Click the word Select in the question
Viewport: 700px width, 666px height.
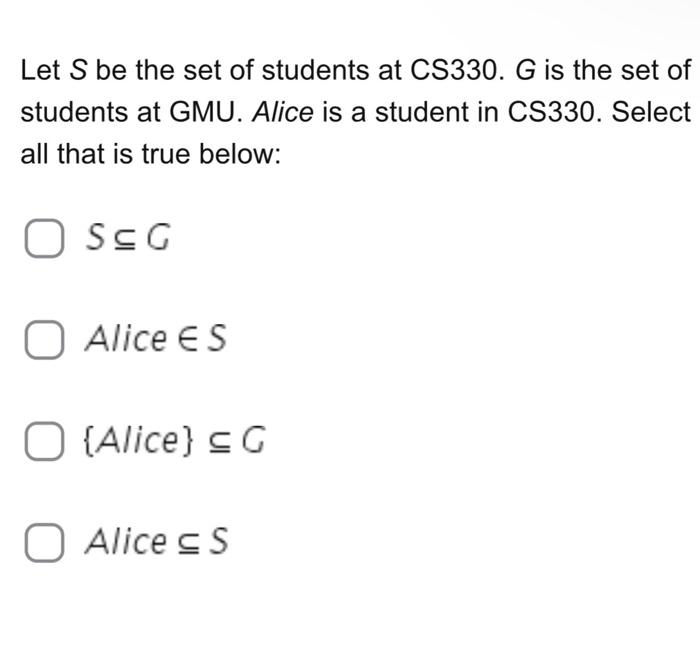point(651,112)
